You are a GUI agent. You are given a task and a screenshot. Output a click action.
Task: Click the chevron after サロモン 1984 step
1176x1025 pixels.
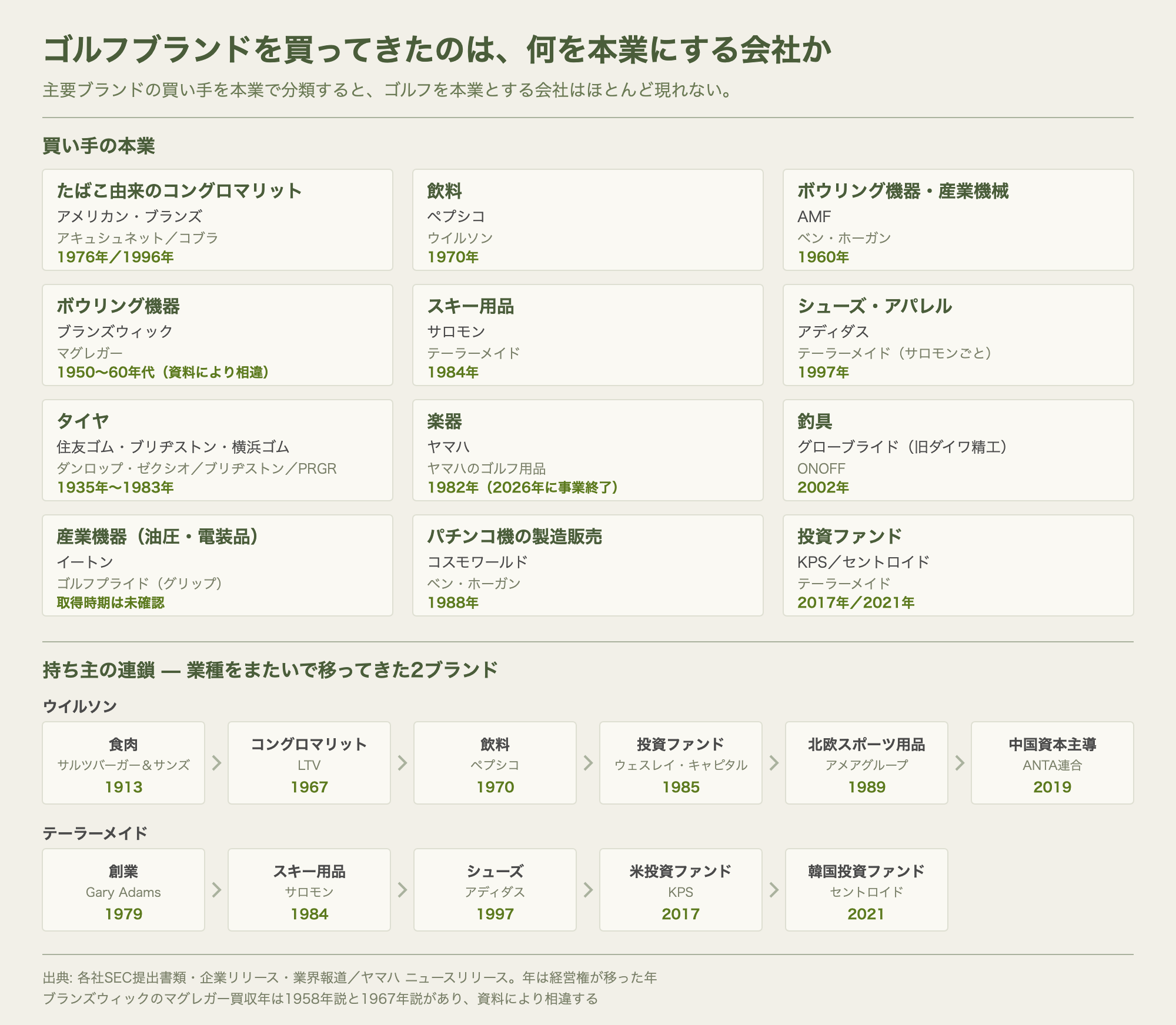click(402, 890)
